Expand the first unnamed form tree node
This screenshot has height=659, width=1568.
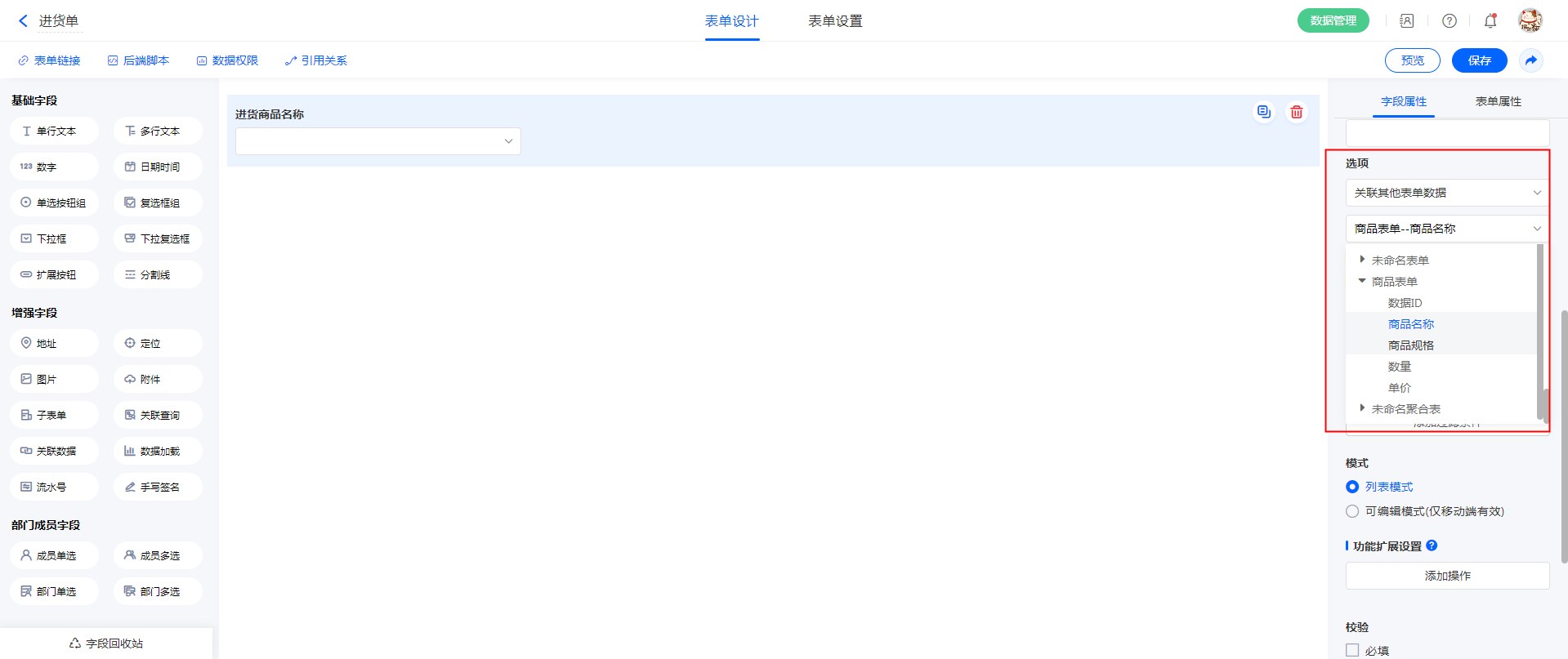point(1362,260)
